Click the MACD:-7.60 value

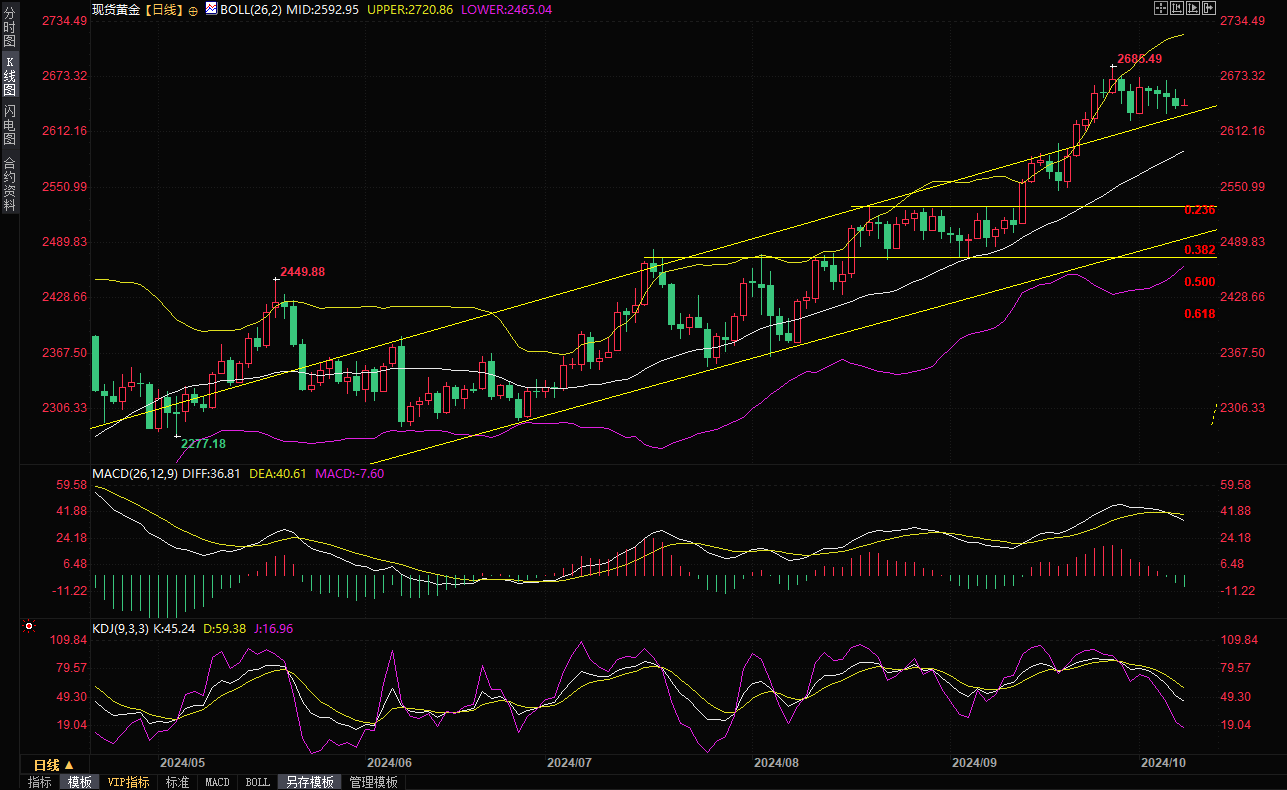pos(349,474)
